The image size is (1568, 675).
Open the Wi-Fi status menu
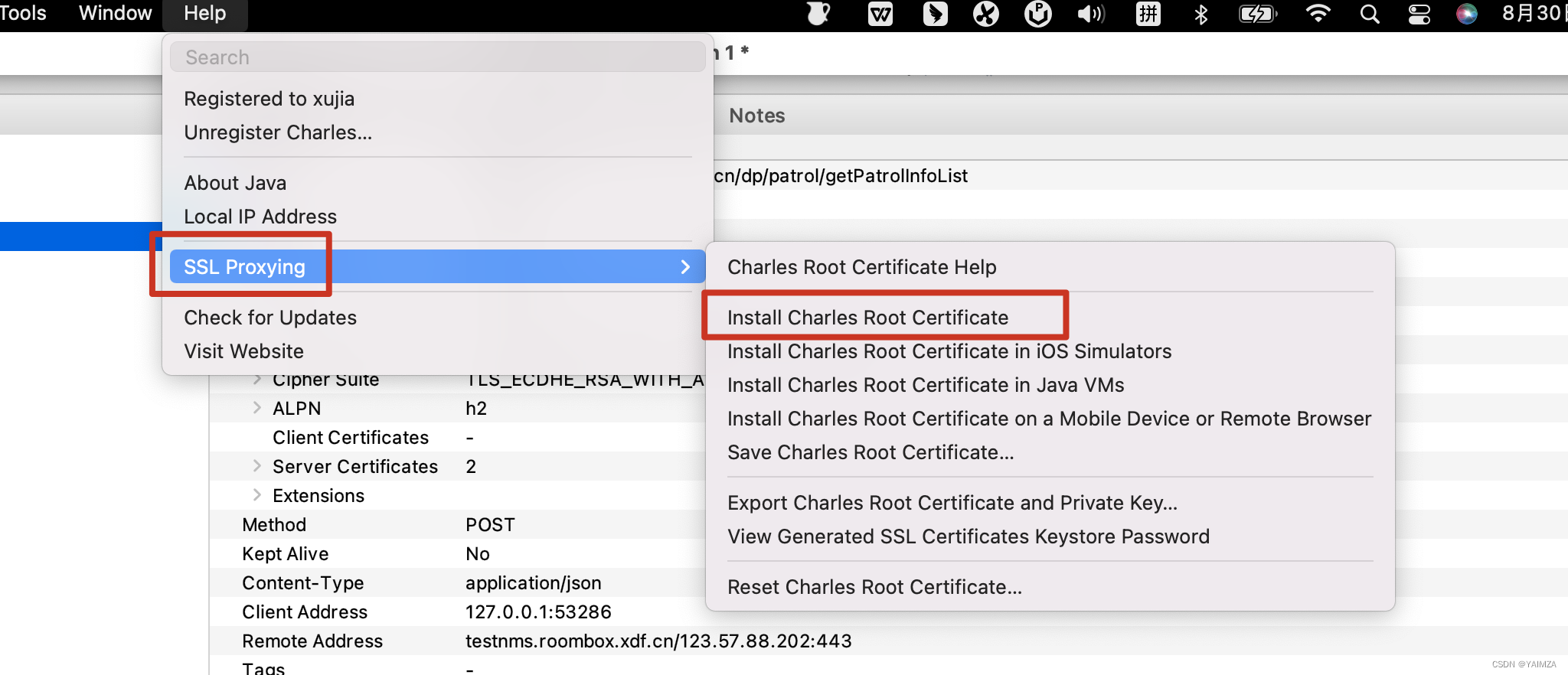pyautogui.click(x=1318, y=14)
